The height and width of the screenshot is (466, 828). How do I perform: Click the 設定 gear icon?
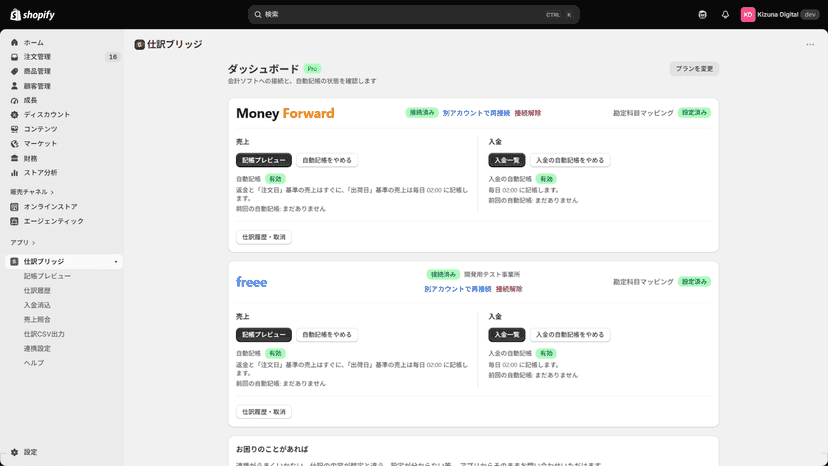tap(14, 452)
